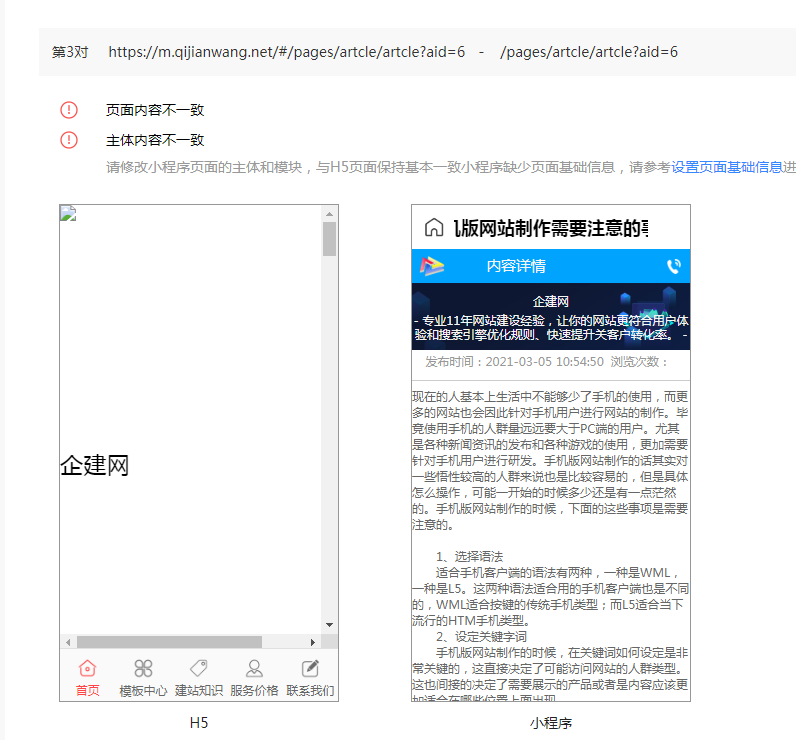
Task: Click the house icon in mini-program header
Action: 434,228
